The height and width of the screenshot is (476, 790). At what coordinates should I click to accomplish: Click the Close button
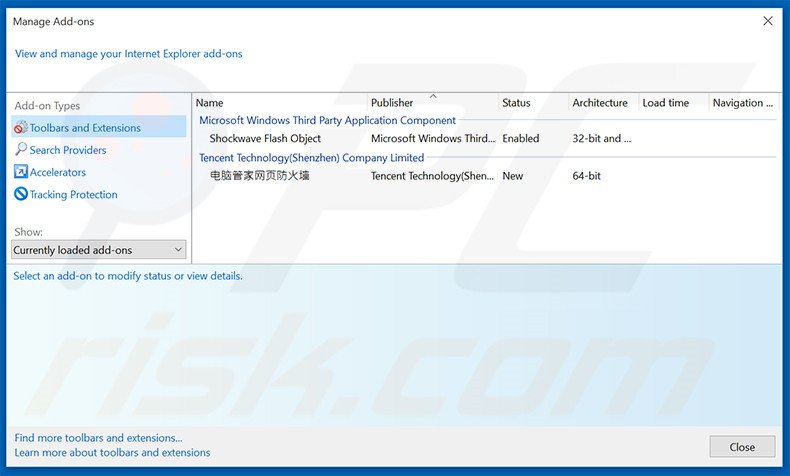(742, 447)
